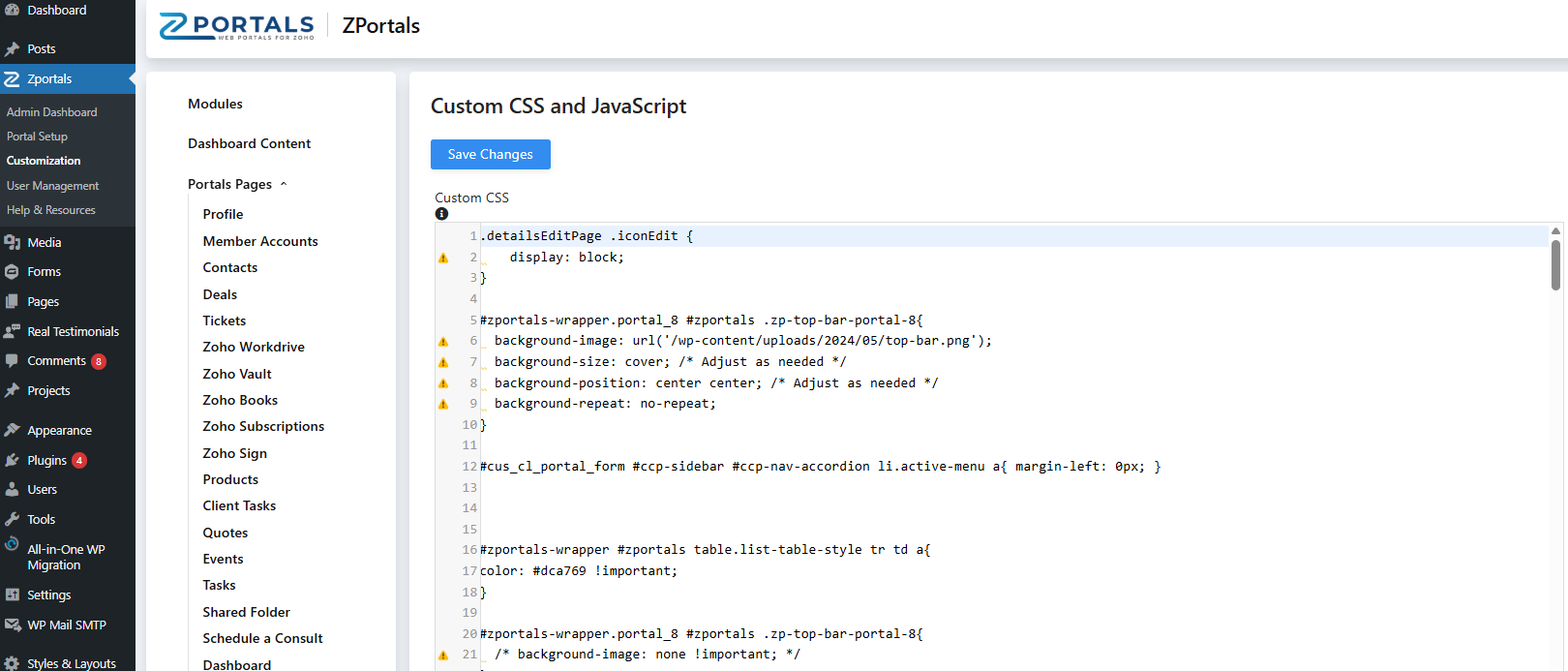Select Zoho Workdrive portal page
Viewport: 1568px width, 671px height.
254,347
